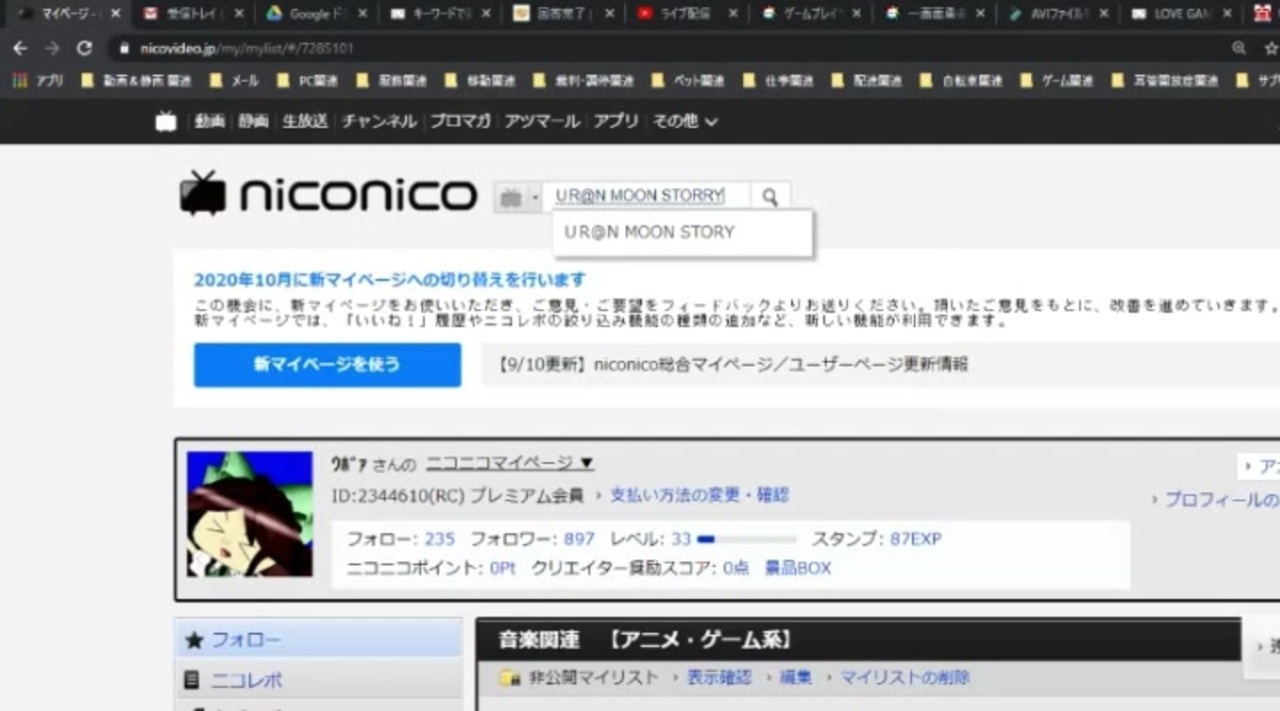Close the LOVE GAM tab
1280x711 pixels.
click(1227, 14)
